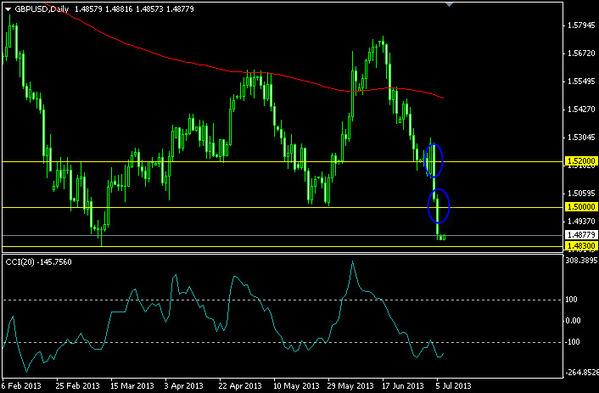
Task: Click the 5 Jul 2013 date label
Action: [x=453, y=386]
